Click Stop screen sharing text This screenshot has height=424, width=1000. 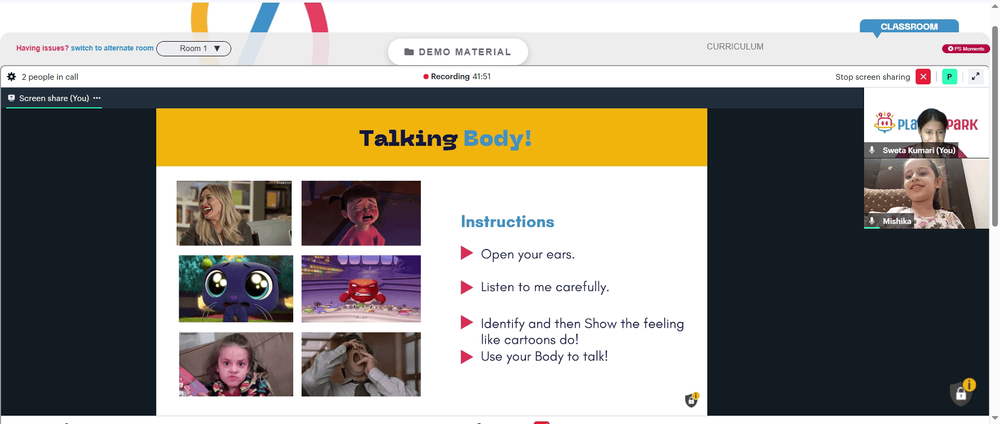(872, 77)
